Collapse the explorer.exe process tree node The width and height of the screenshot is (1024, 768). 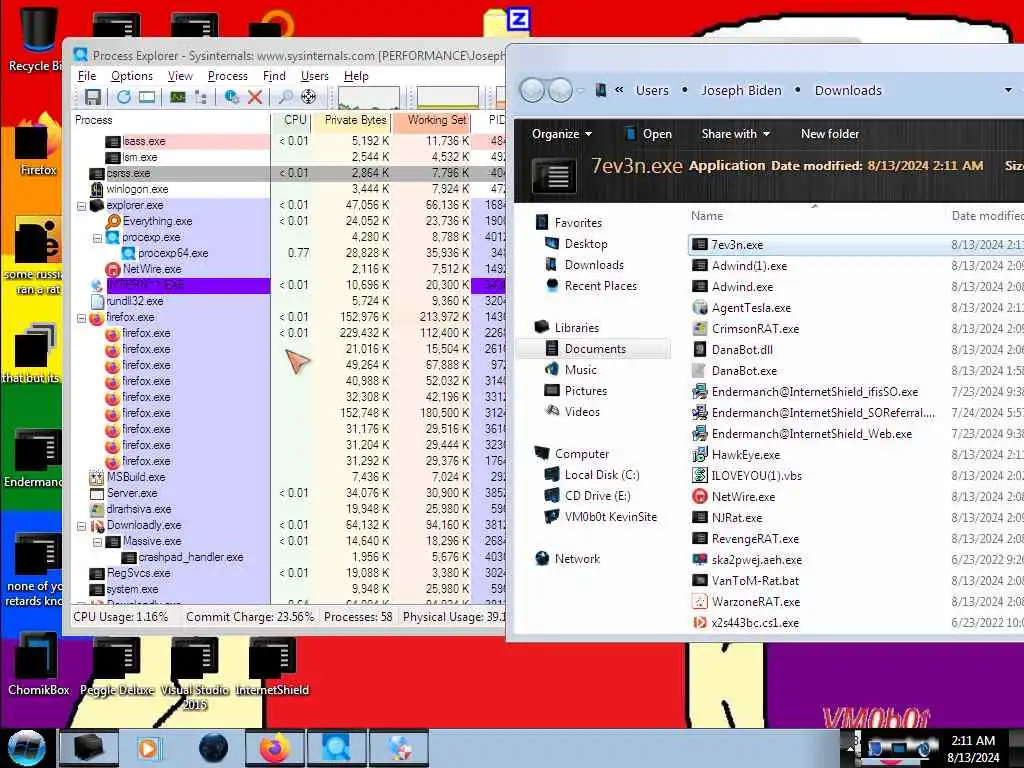click(82, 206)
